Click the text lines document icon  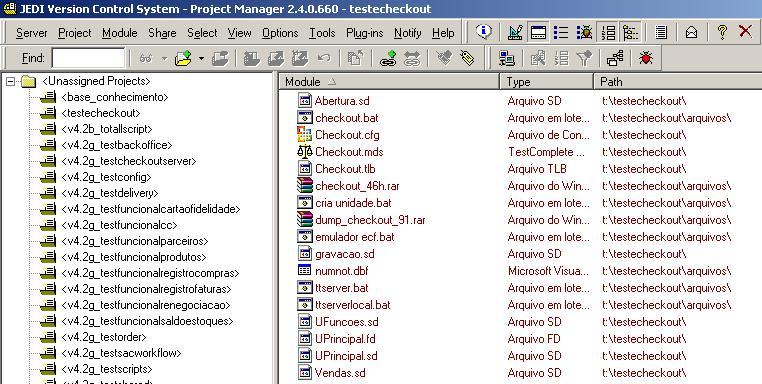point(660,33)
